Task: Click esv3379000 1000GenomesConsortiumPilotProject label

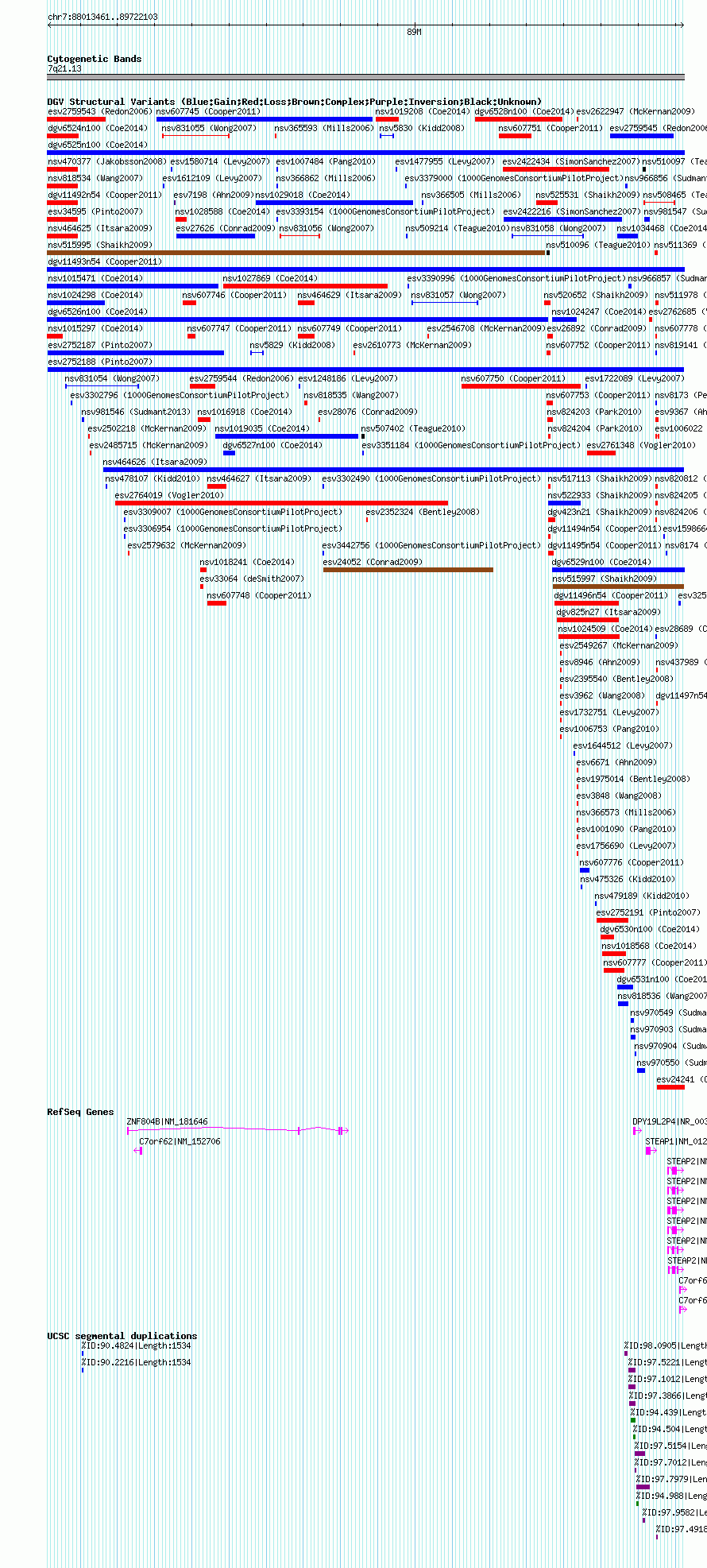Action: pyautogui.click(x=513, y=178)
